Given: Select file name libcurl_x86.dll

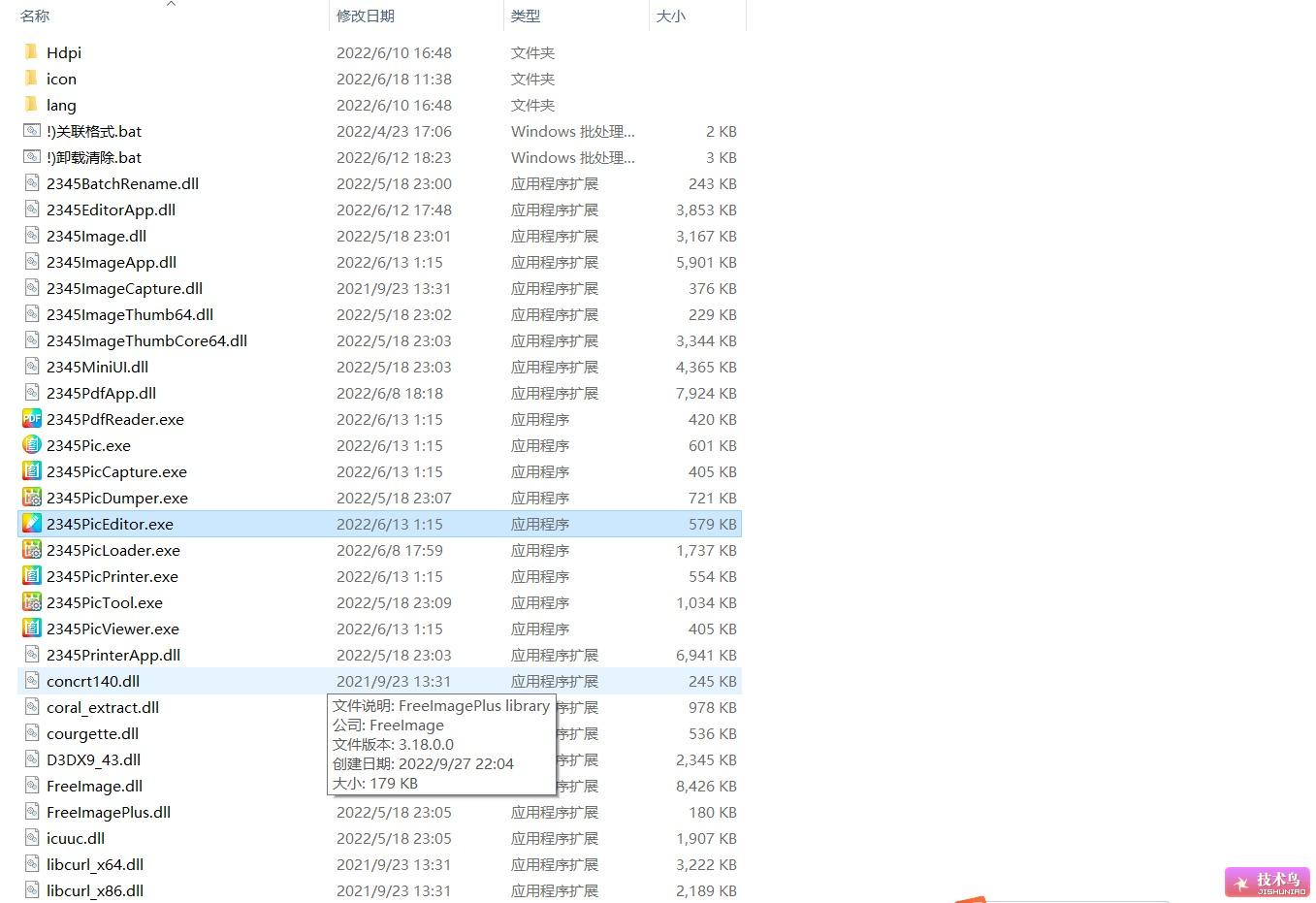Looking at the screenshot, I should point(95,890).
